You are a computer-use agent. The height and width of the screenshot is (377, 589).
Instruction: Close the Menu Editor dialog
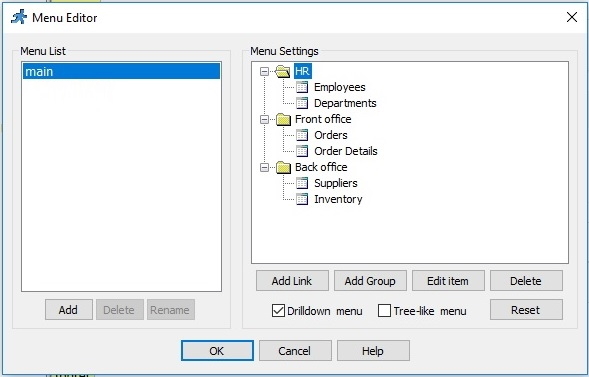tap(572, 17)
